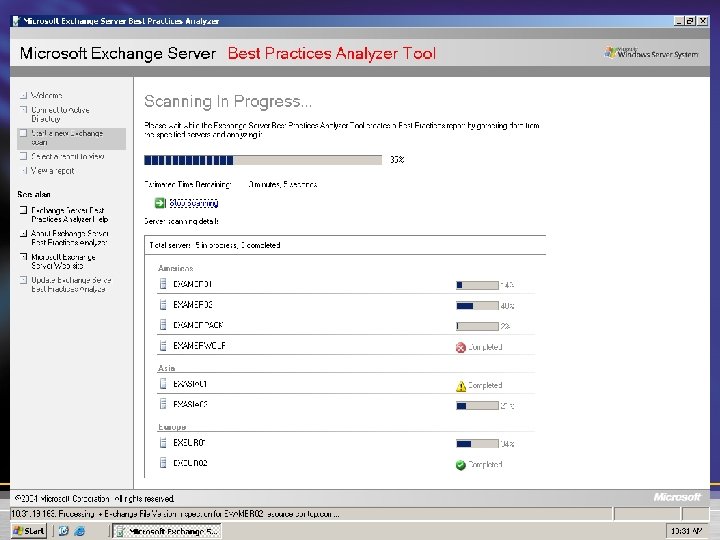The width and height of the screenshot is (720, 540).
Task: Click the yellow warning icon for EXASIA01
Action: point(461,386)
